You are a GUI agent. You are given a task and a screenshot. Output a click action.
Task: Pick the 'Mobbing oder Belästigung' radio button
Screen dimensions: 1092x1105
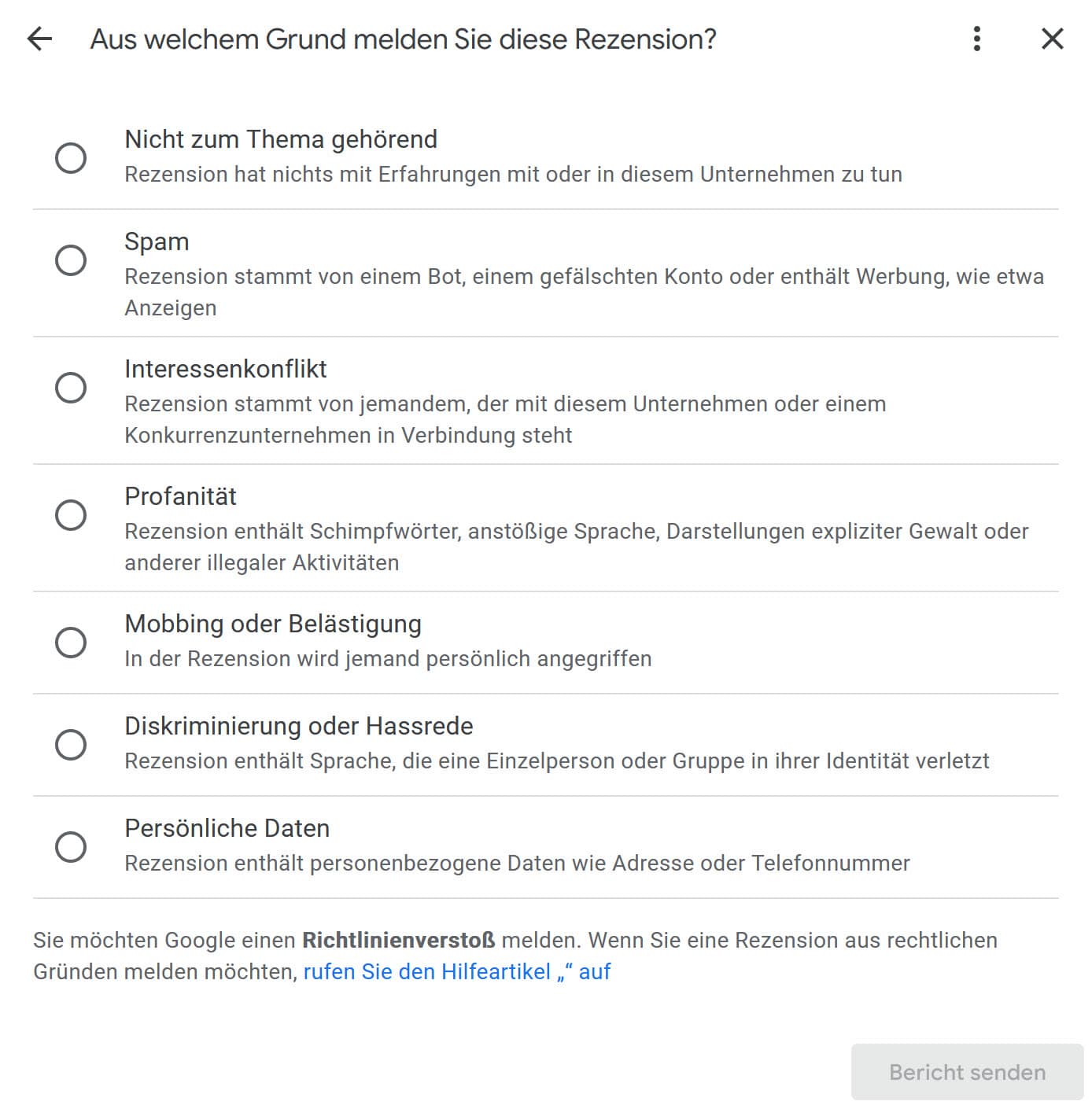pos(71,642)
